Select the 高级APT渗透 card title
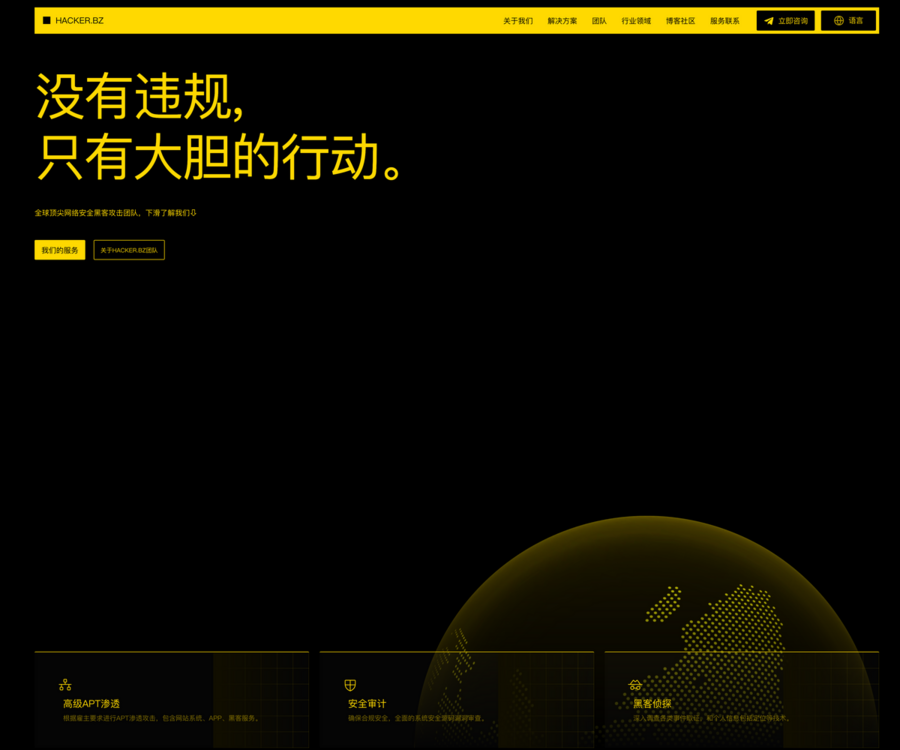This screenshot has height=750, width=900. 91,704
